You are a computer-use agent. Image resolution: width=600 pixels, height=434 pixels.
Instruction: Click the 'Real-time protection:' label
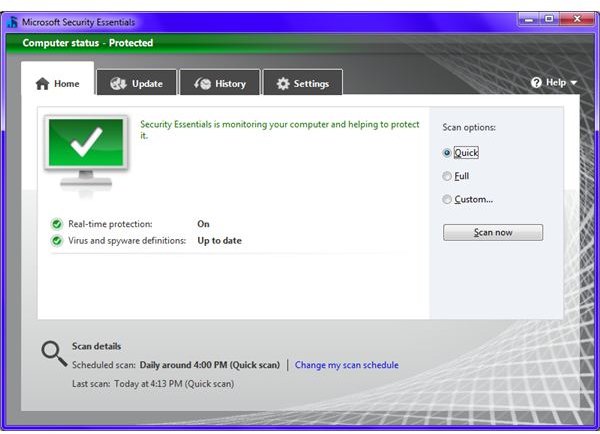pos(110,224)
